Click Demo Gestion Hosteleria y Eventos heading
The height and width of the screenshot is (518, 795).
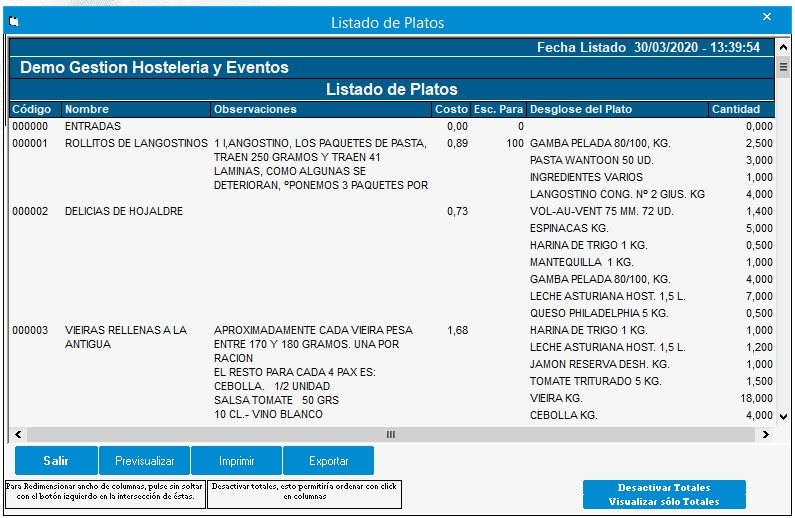(154, 67)
